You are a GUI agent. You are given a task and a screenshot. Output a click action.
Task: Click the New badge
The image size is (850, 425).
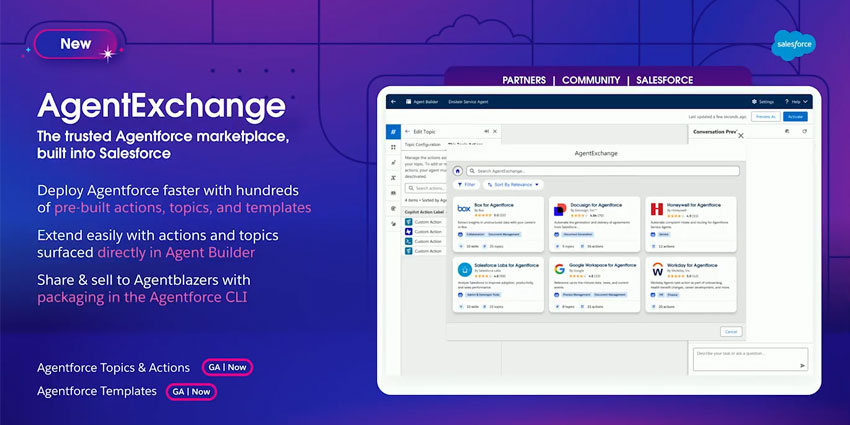pyautogui.click(x=75, y=44)
